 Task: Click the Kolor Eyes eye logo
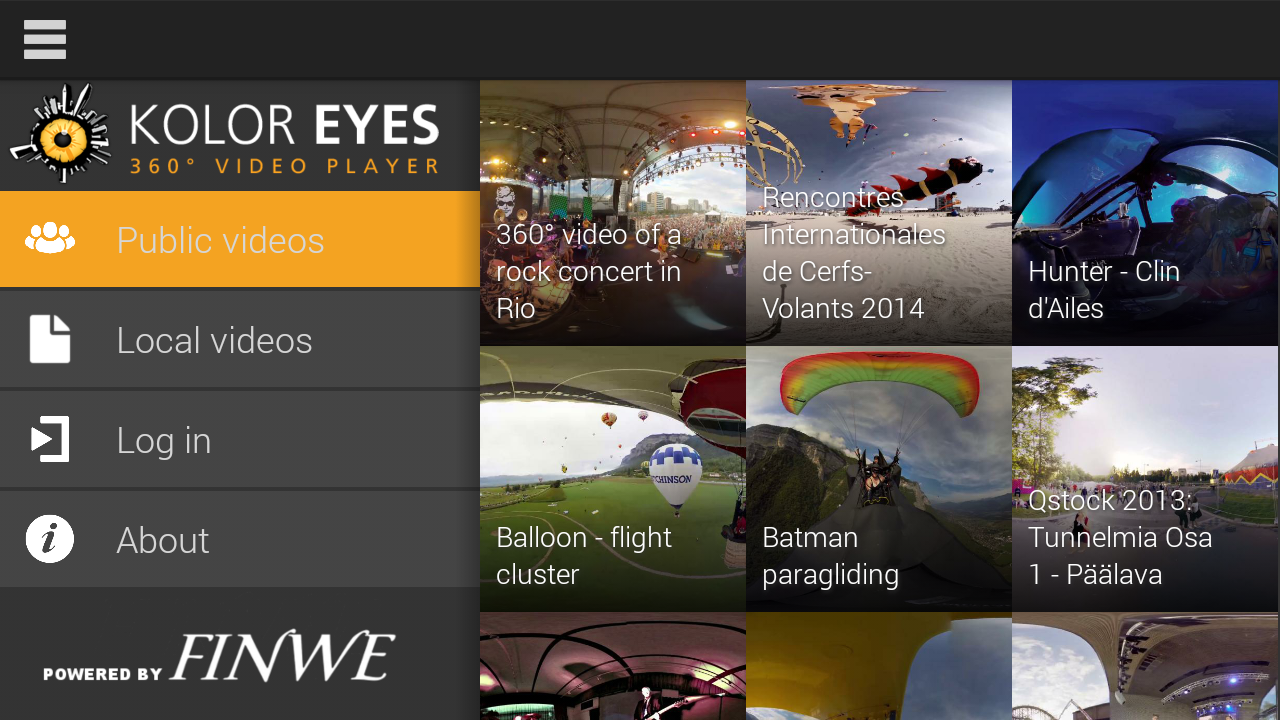coord(60,134)
